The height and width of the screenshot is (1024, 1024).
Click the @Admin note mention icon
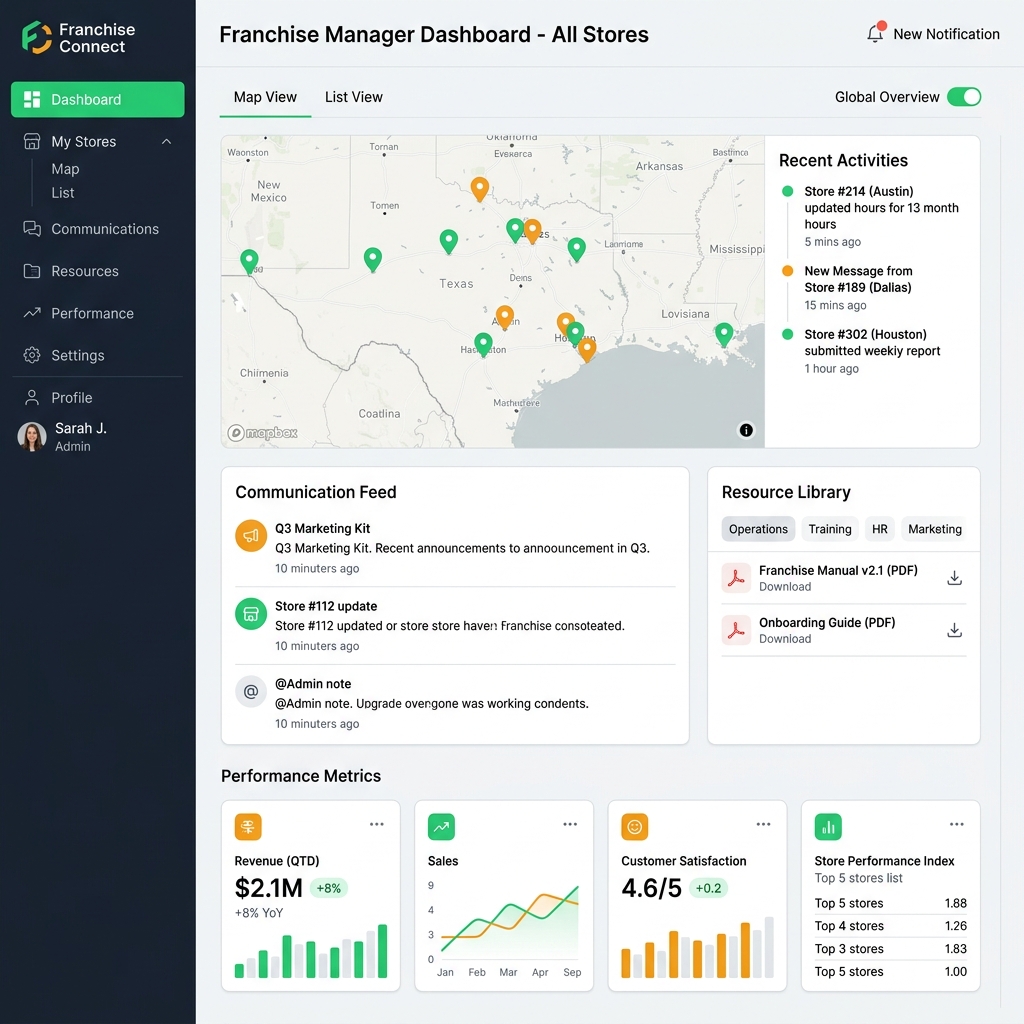(x=251, y=692)
